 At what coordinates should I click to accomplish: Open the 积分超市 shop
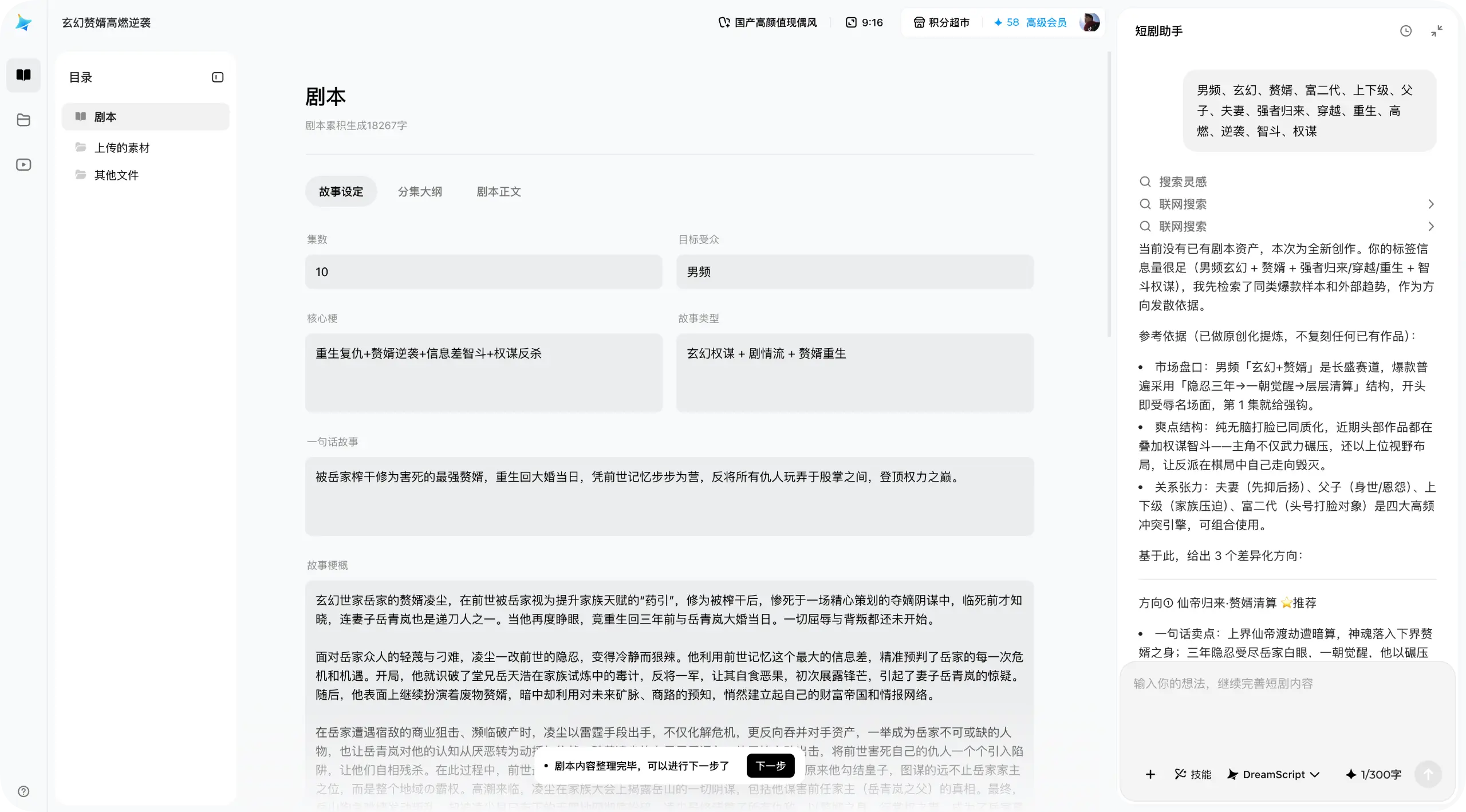[x=941, y=22]
